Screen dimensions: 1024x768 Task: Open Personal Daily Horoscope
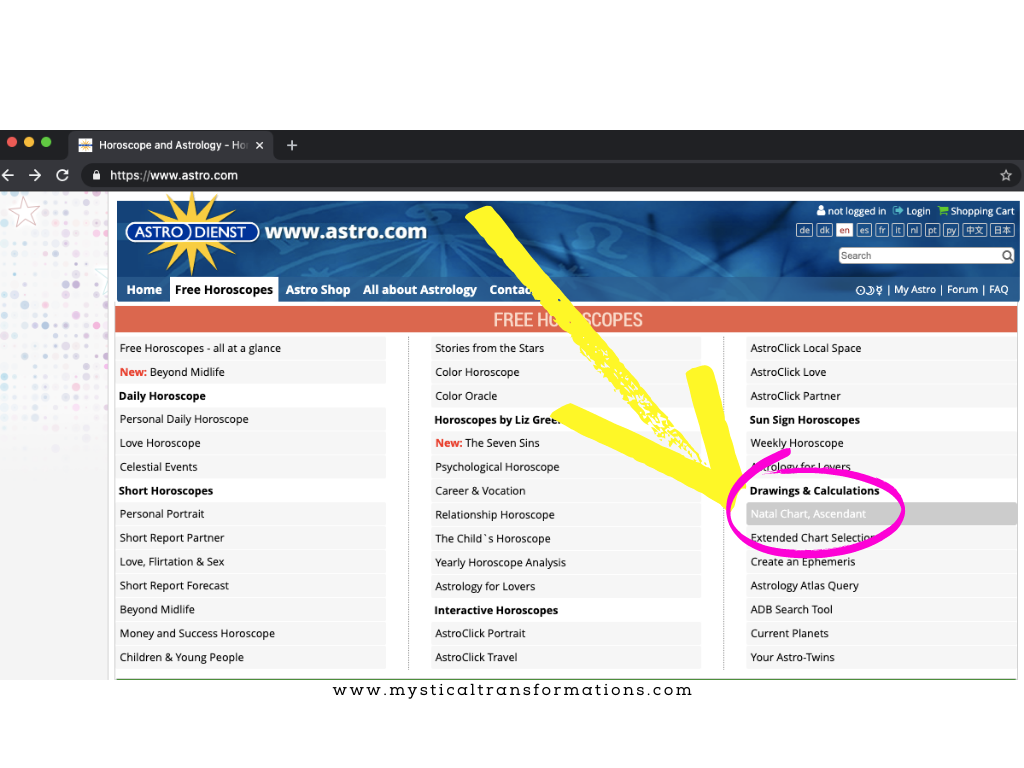pos(251,419)
